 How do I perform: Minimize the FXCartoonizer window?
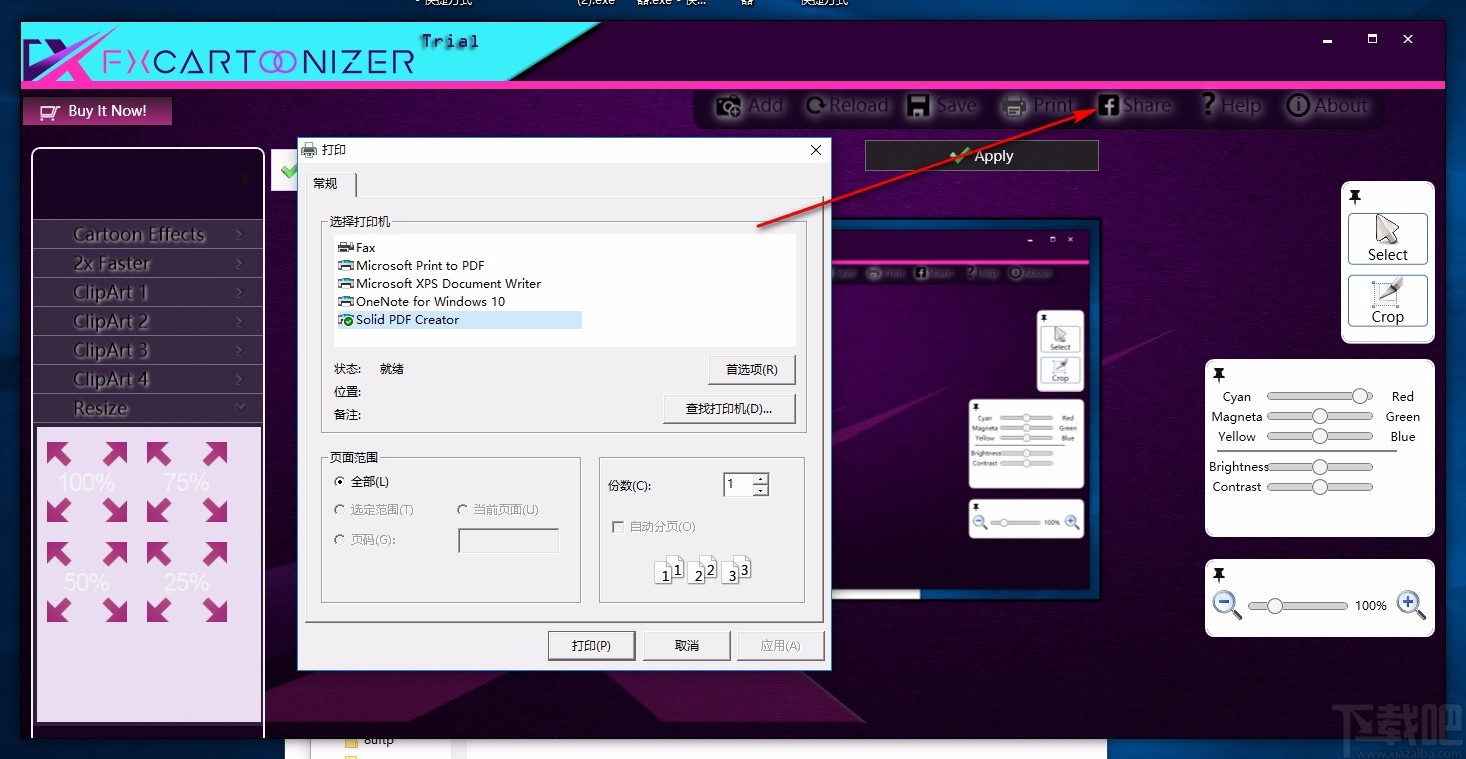[1328, 40]
